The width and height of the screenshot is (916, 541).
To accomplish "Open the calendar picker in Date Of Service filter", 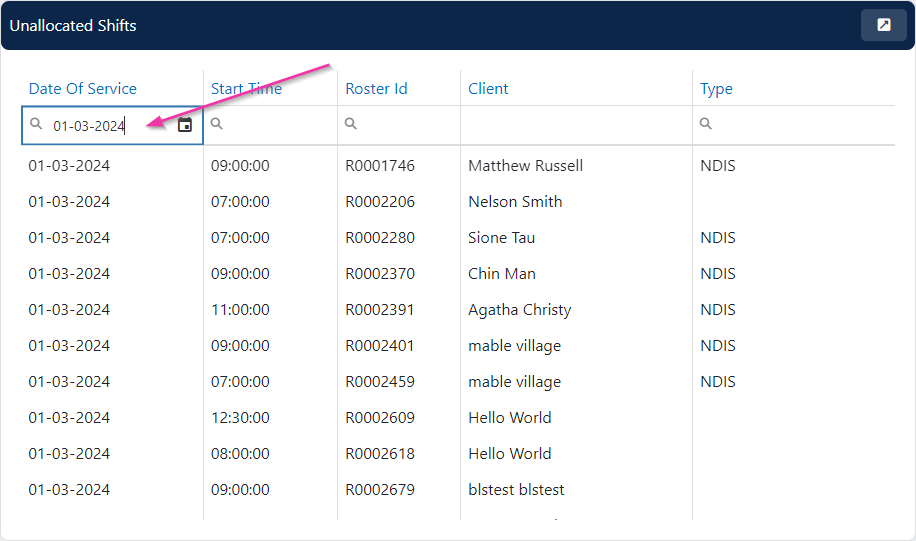I will tap(185, 124).
